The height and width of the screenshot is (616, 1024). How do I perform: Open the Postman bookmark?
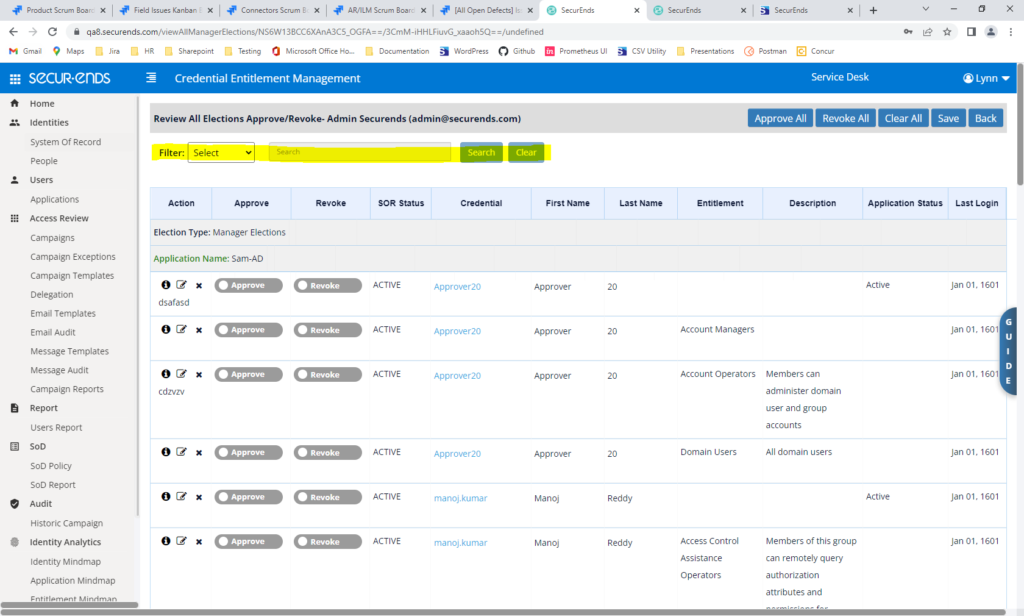click(x=765, y=51)
